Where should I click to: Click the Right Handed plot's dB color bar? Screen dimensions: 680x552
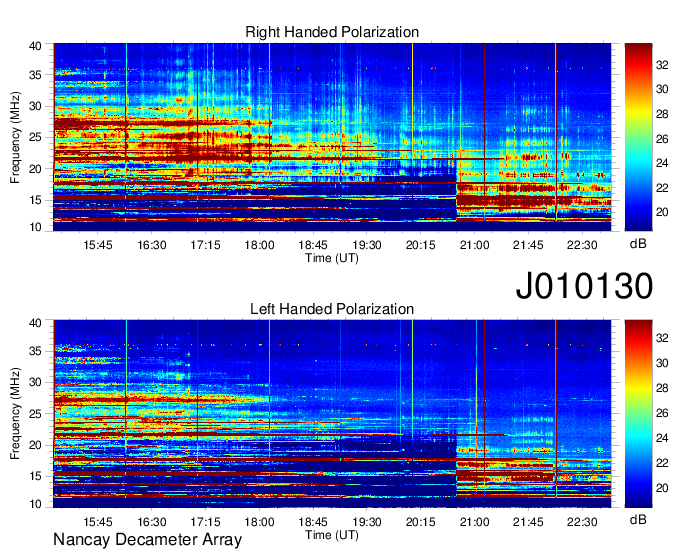(638, 137)
